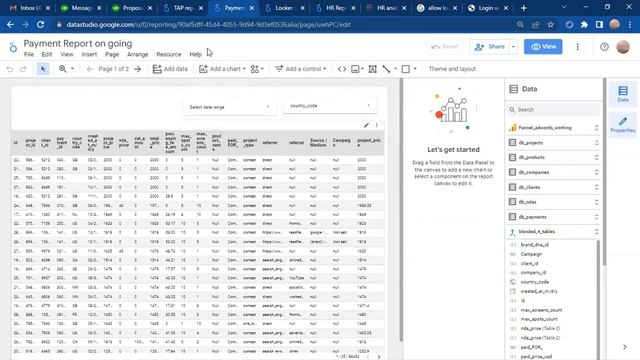Open the table's three-dot options menu
Image resolution: width=640 pixels, height=360 pixels.
(377, 125)
